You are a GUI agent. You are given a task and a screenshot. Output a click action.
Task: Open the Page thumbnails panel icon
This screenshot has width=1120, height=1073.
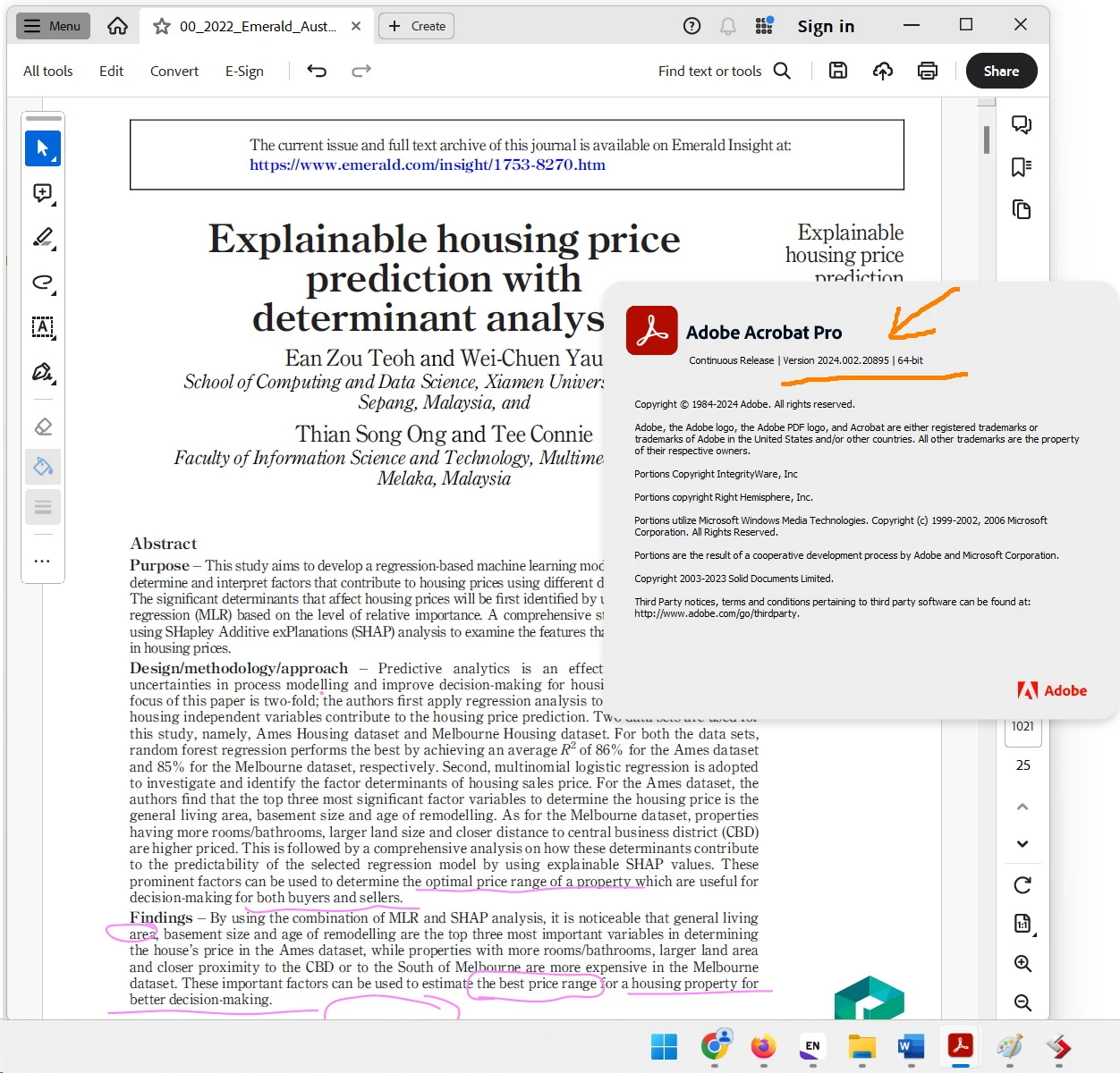click(x=1022, y=209)
